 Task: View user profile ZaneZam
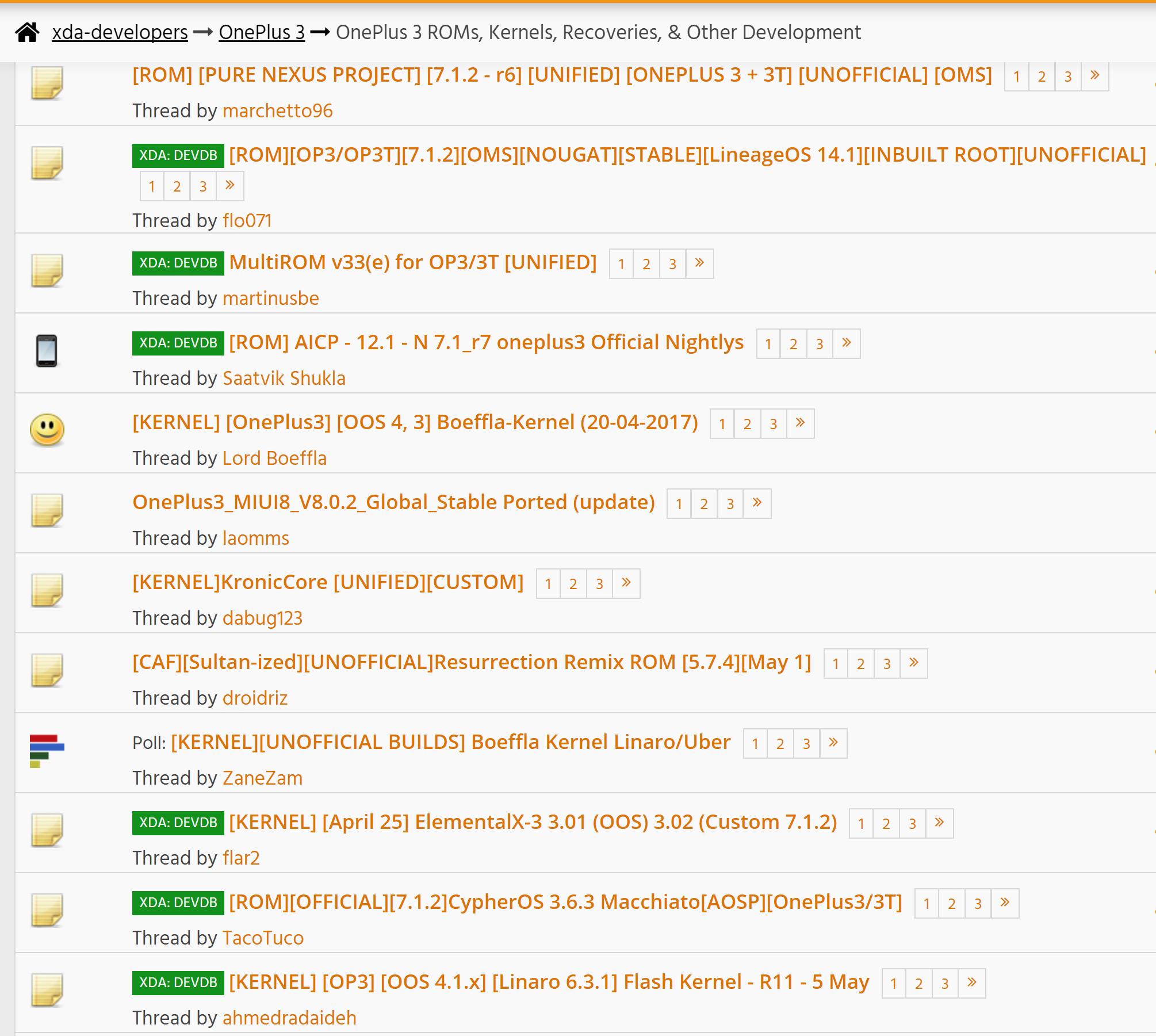point(262,778)
